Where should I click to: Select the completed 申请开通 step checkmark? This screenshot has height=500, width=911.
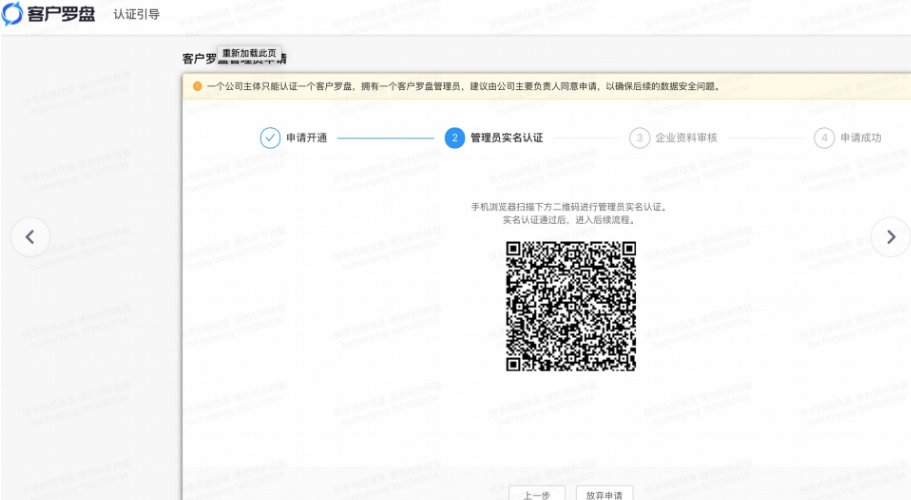270,138
